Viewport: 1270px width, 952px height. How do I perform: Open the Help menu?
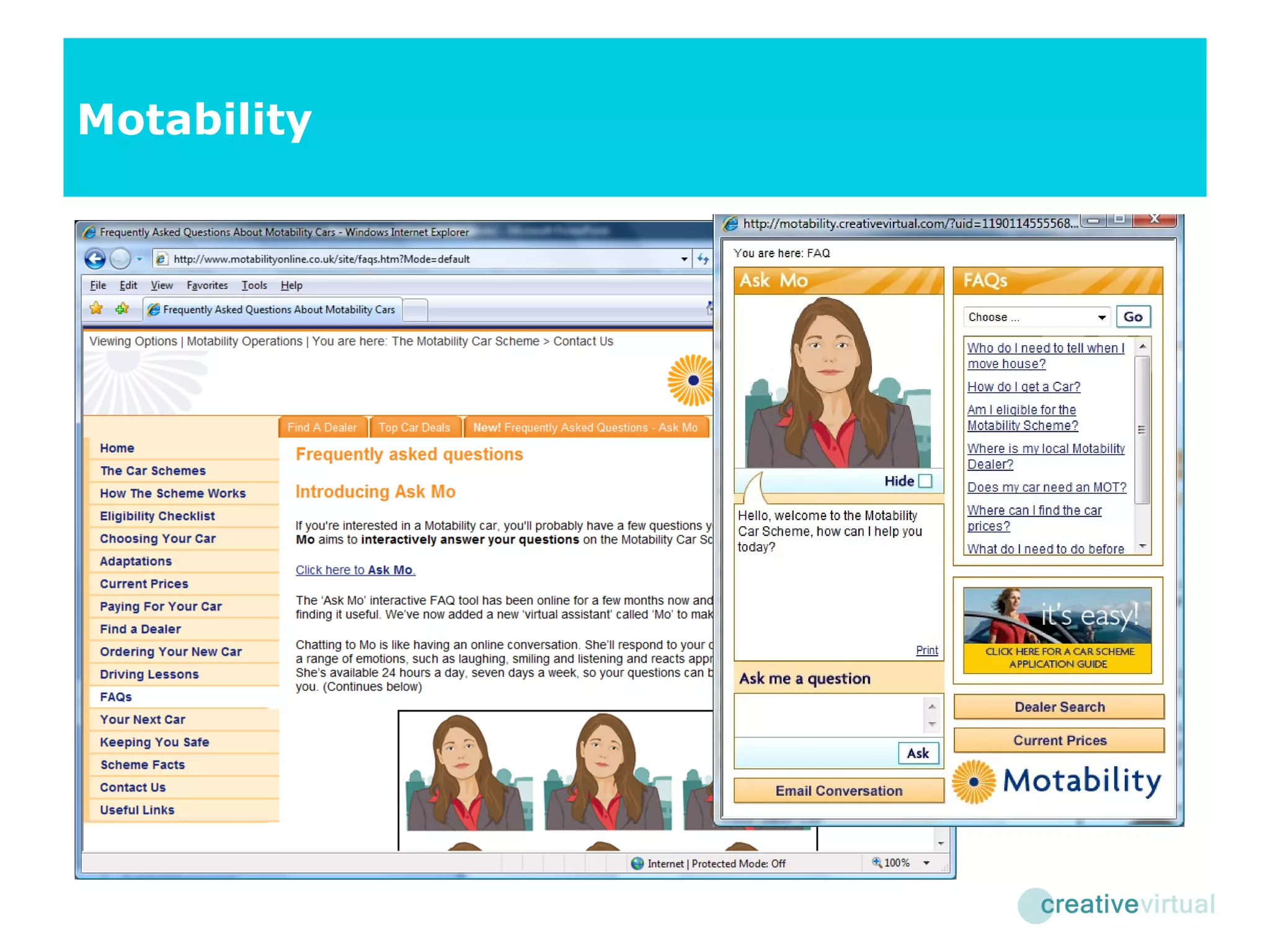tap(291, 285)
